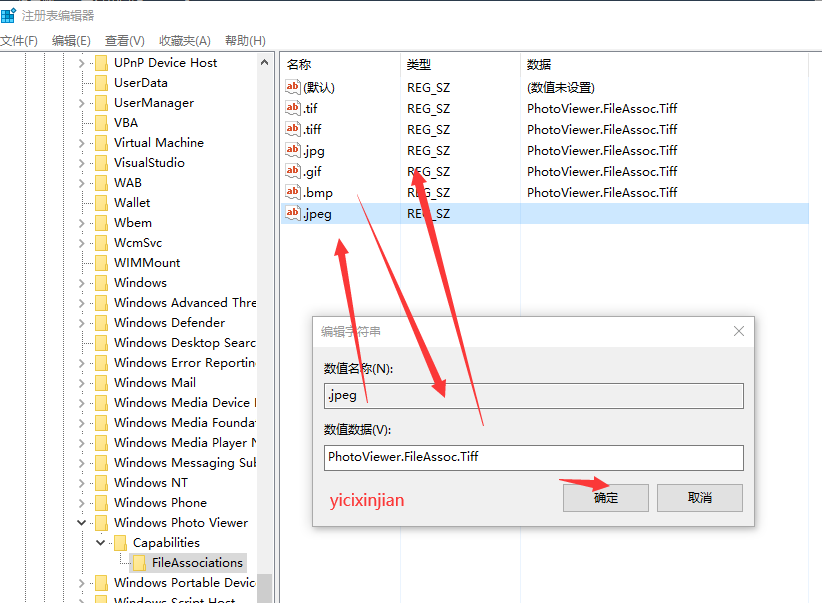This screenshot has height=603, width=822.
Task: Expand the Windows tree node
Action: [81, 283]
